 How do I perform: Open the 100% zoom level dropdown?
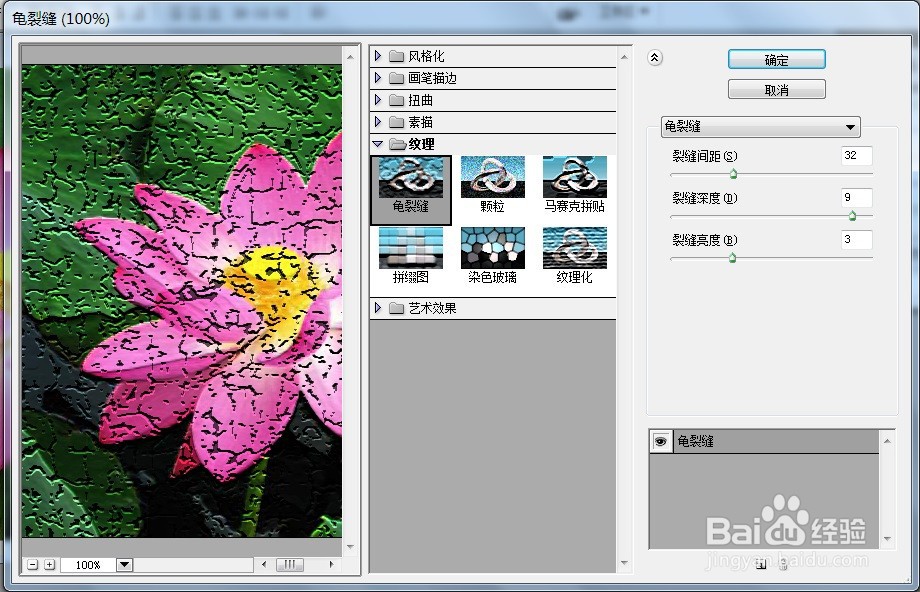pyautogui.click(x=124, y=564)
